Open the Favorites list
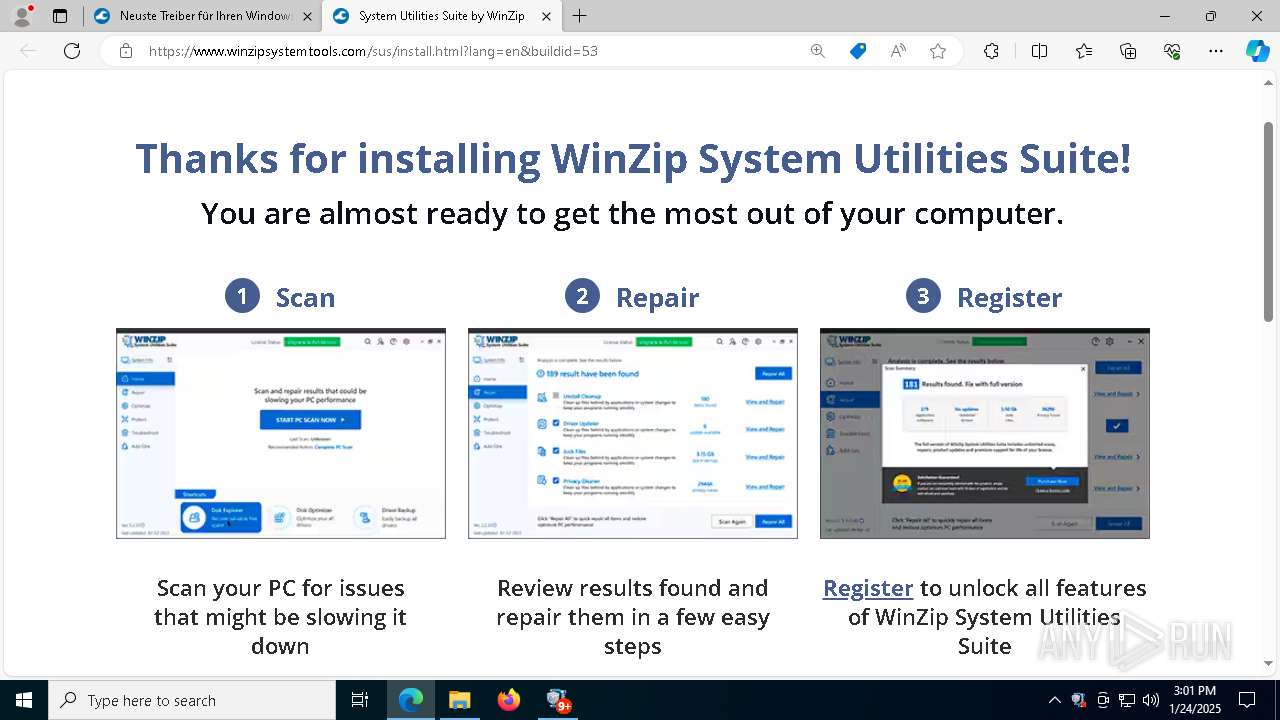 1084,51
